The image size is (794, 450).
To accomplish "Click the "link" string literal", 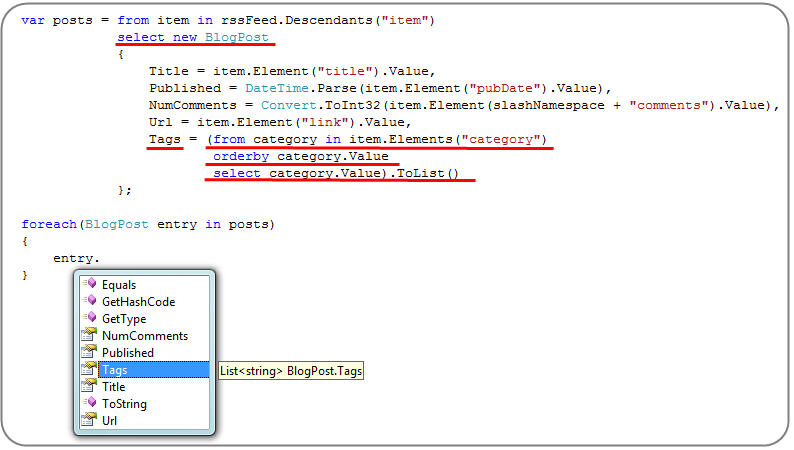I will pos(325,122).
